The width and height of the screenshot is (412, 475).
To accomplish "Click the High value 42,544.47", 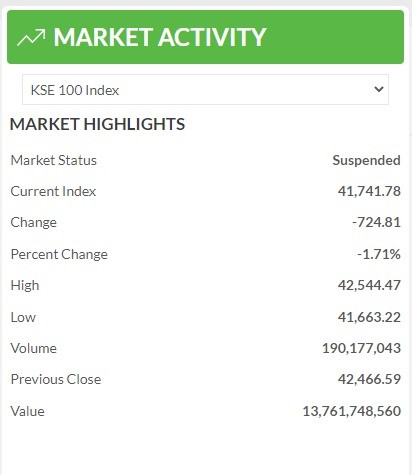I will coord(369,285).
